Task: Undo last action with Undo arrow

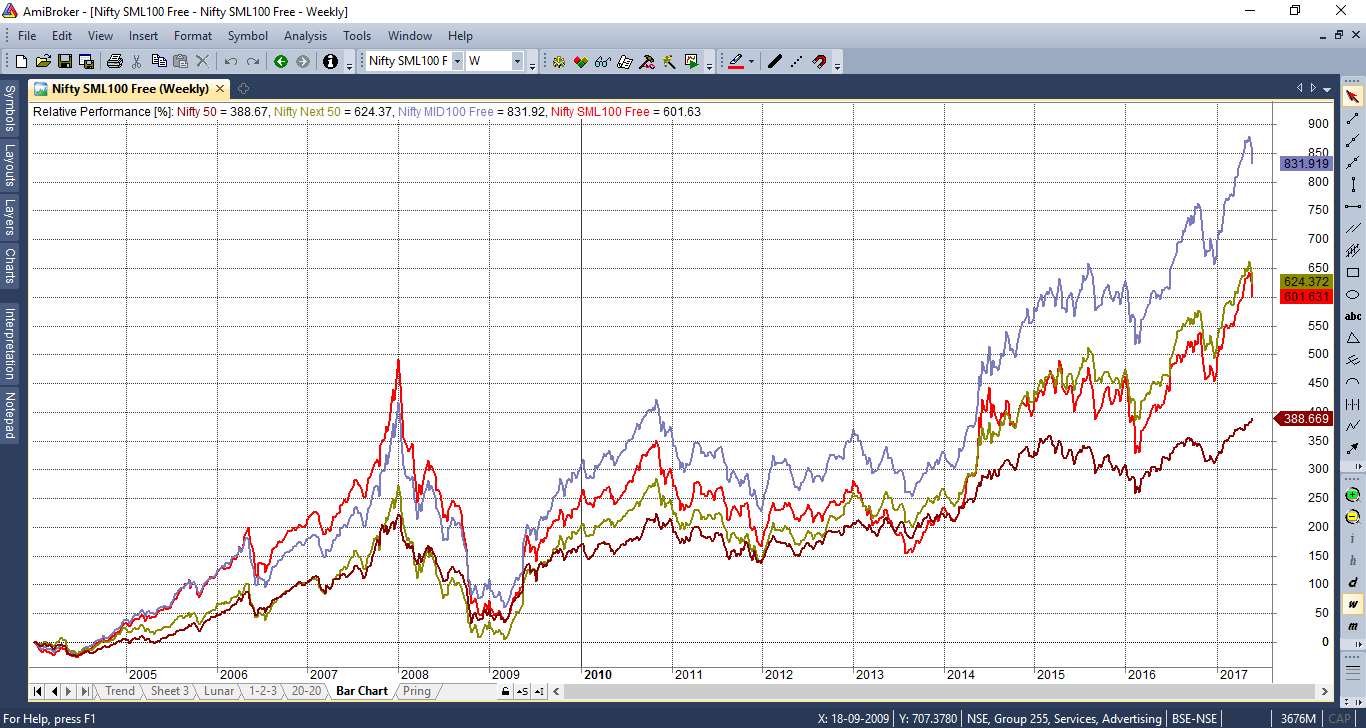Action: pyautogui.click(x=231, y=61)
